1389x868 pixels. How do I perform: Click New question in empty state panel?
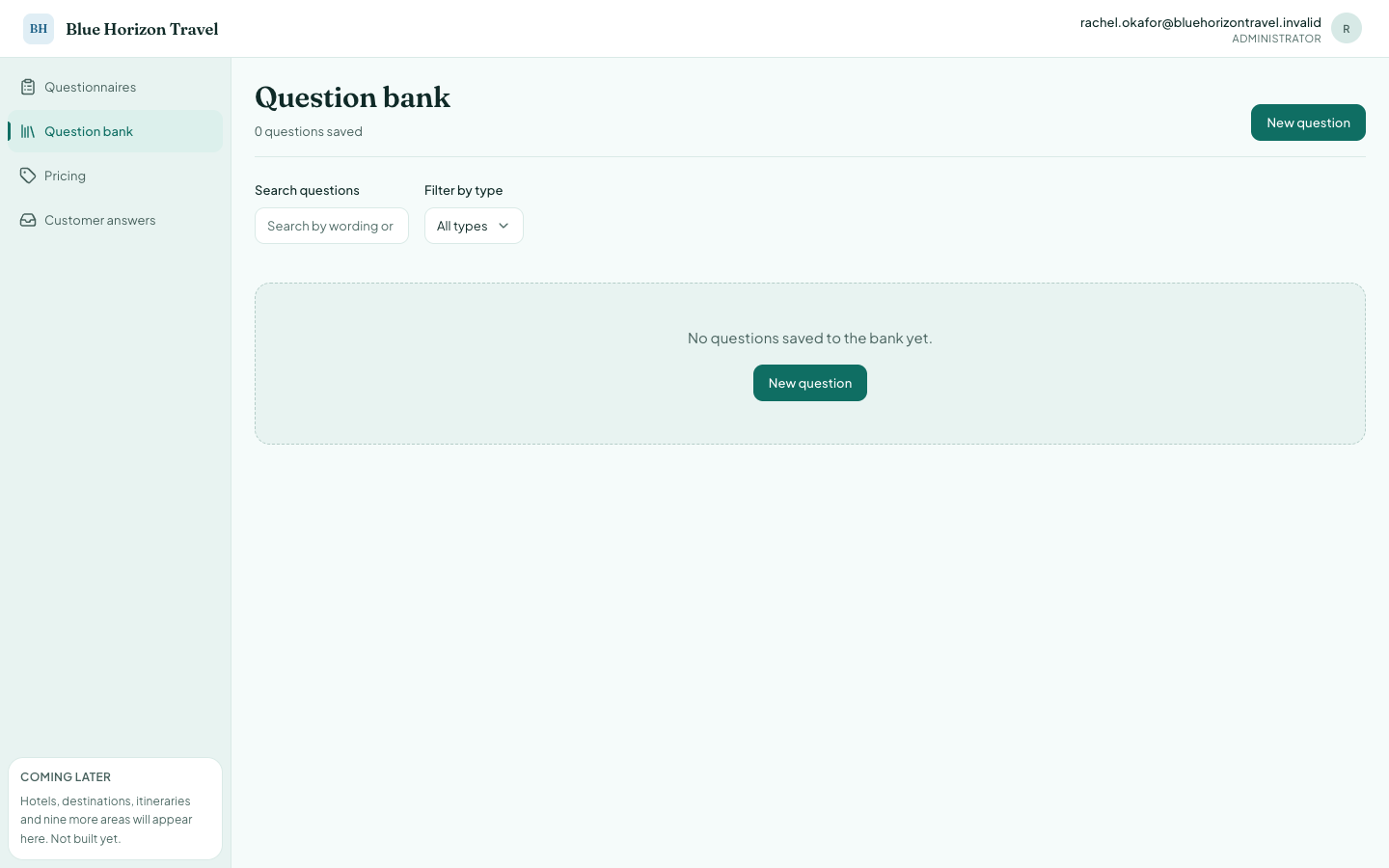(x=810, y=383)
